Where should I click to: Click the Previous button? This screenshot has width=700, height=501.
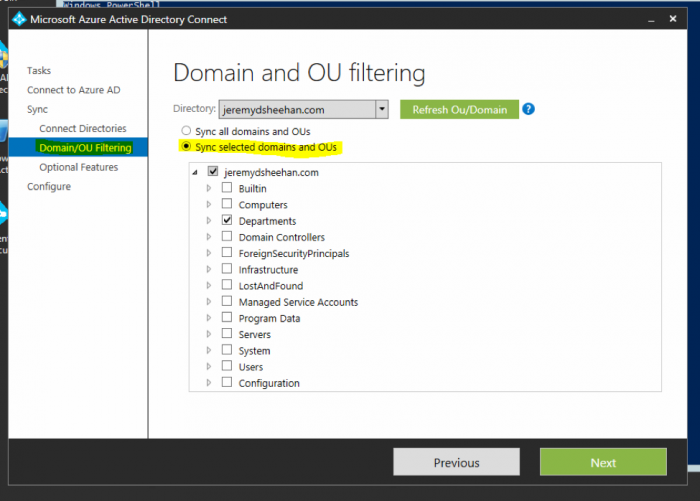coord(456,462)
